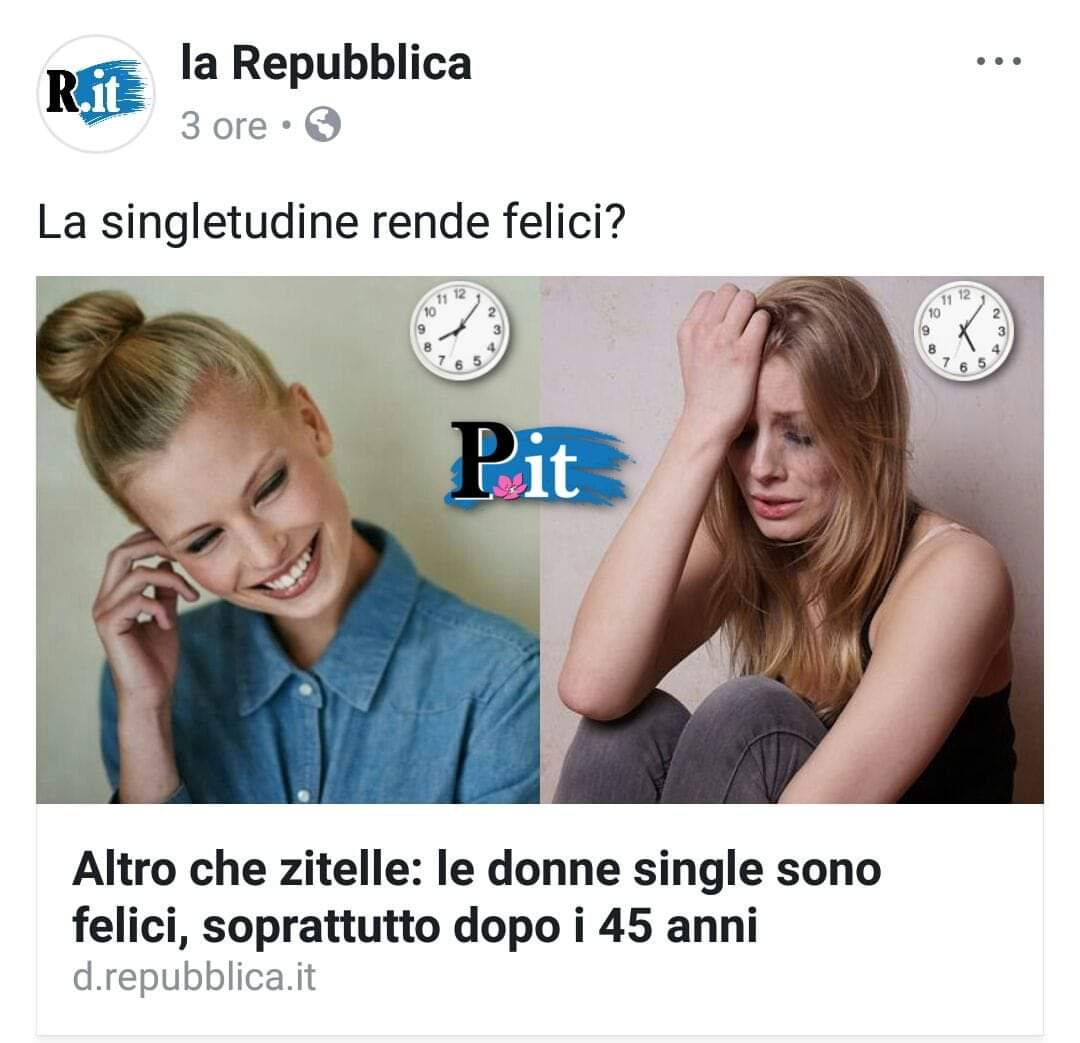
Task: Click the d.repubblica.it source domain
Action: point(194,977)
